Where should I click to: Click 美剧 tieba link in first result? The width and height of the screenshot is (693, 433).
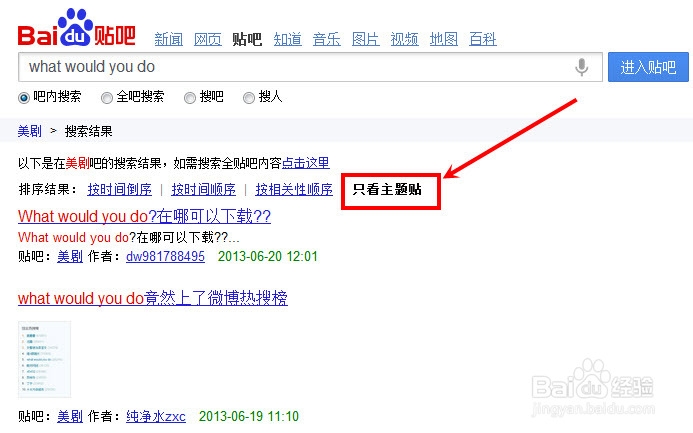click(x=70, y=257)
